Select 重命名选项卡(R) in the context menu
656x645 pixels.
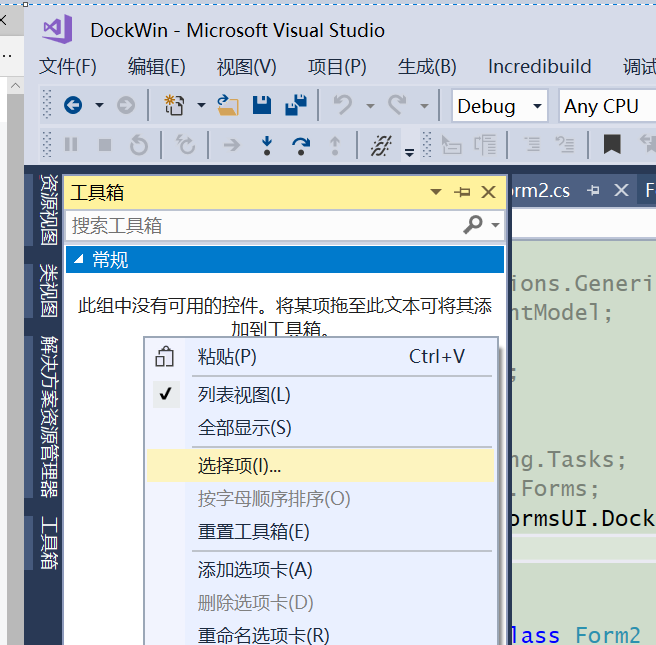(320, 634)
